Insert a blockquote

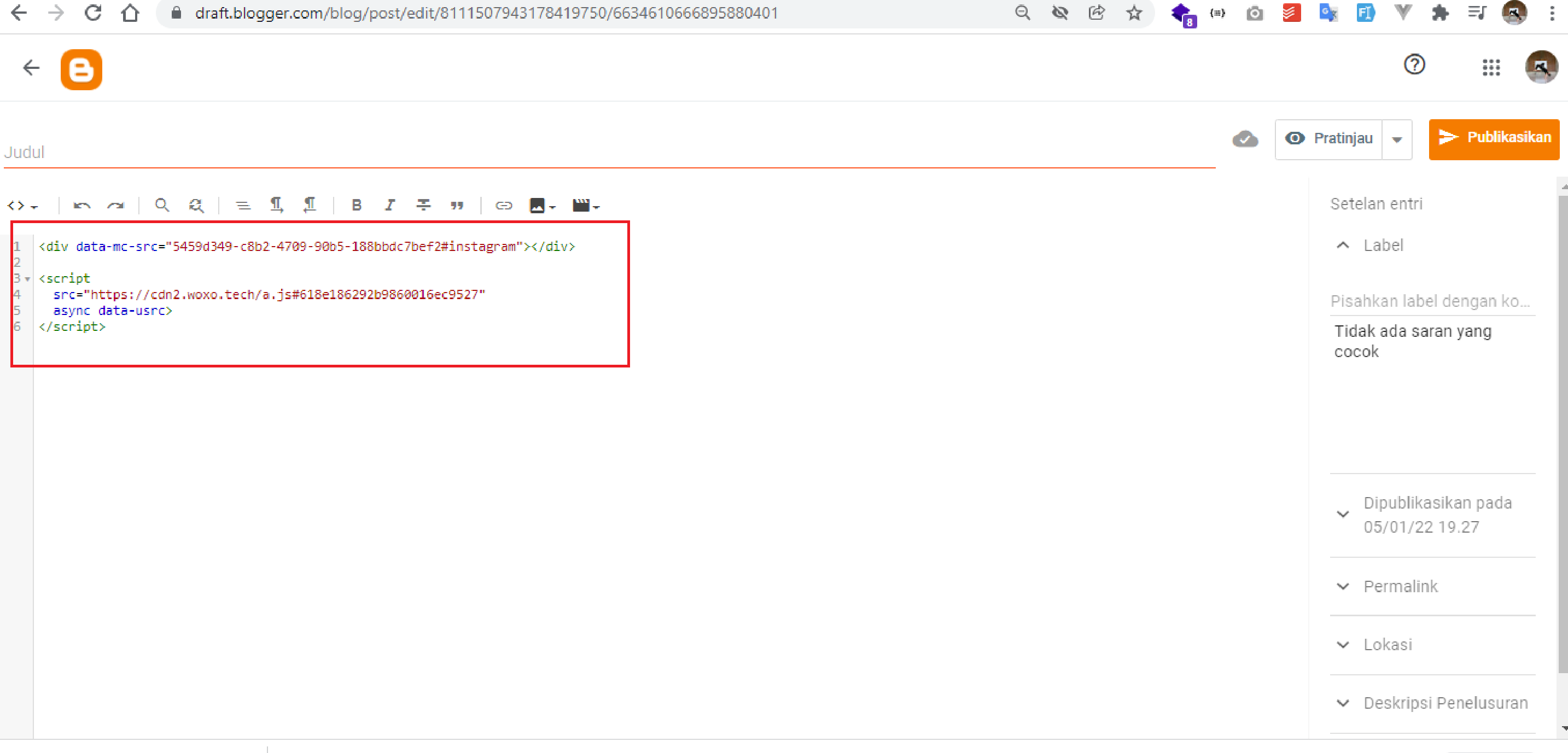pos(457,206)
